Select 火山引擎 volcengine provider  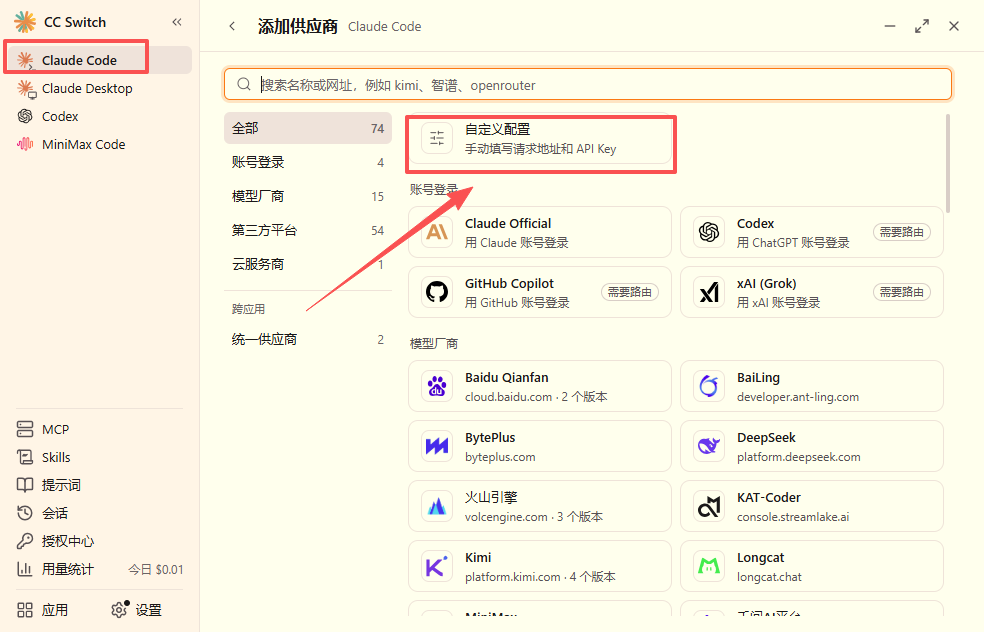(x=540, y=506)
